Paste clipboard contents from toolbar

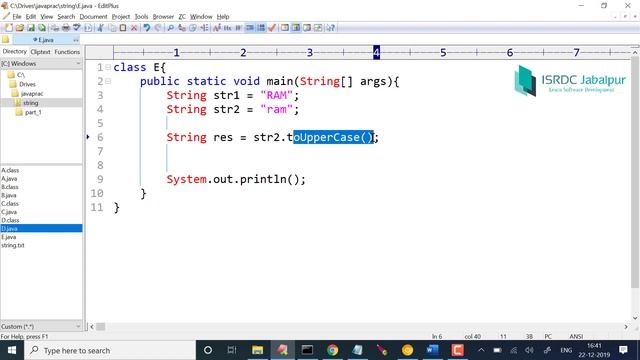123,28
